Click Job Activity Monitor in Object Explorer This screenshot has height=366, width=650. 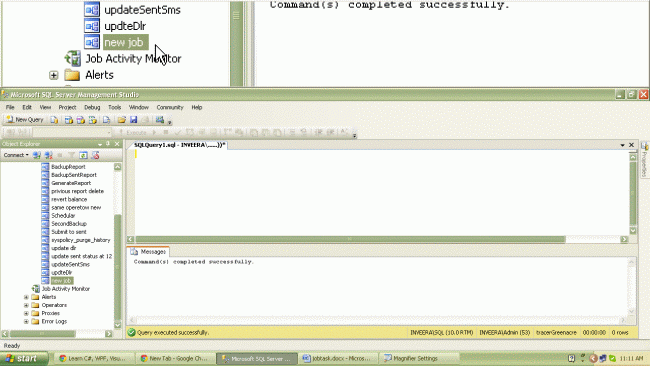click(x=65, y=289)
